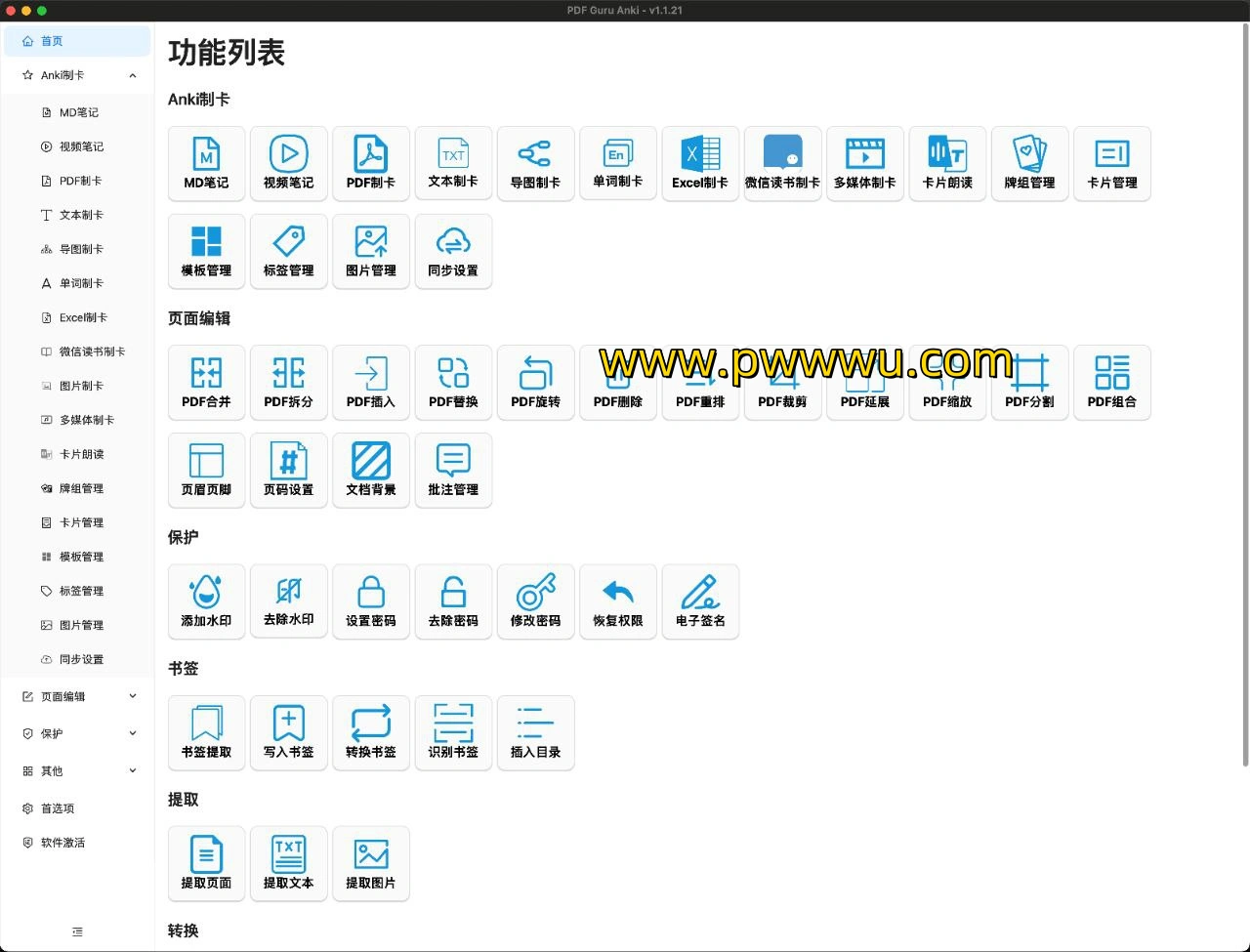Open the 页码设置 page number tool
Screen dimensions: 1250x952
288,470
